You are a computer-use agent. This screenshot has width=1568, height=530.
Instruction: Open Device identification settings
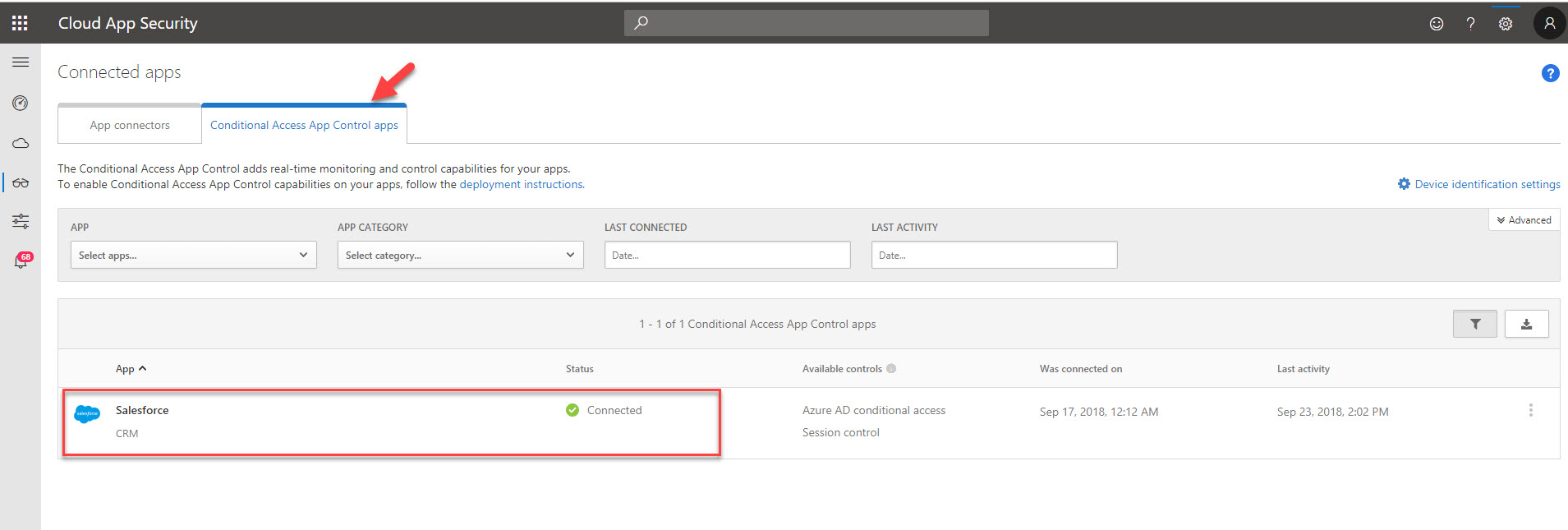1479,184
